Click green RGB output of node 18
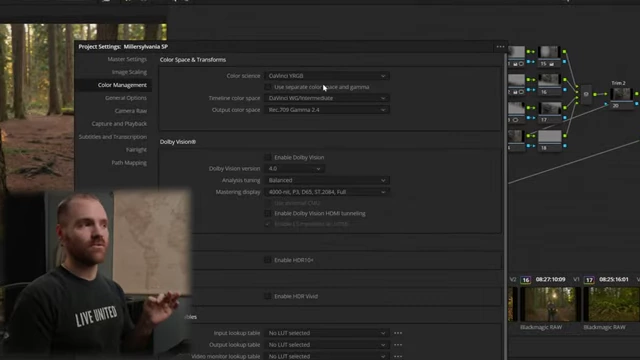 point(564,136)
